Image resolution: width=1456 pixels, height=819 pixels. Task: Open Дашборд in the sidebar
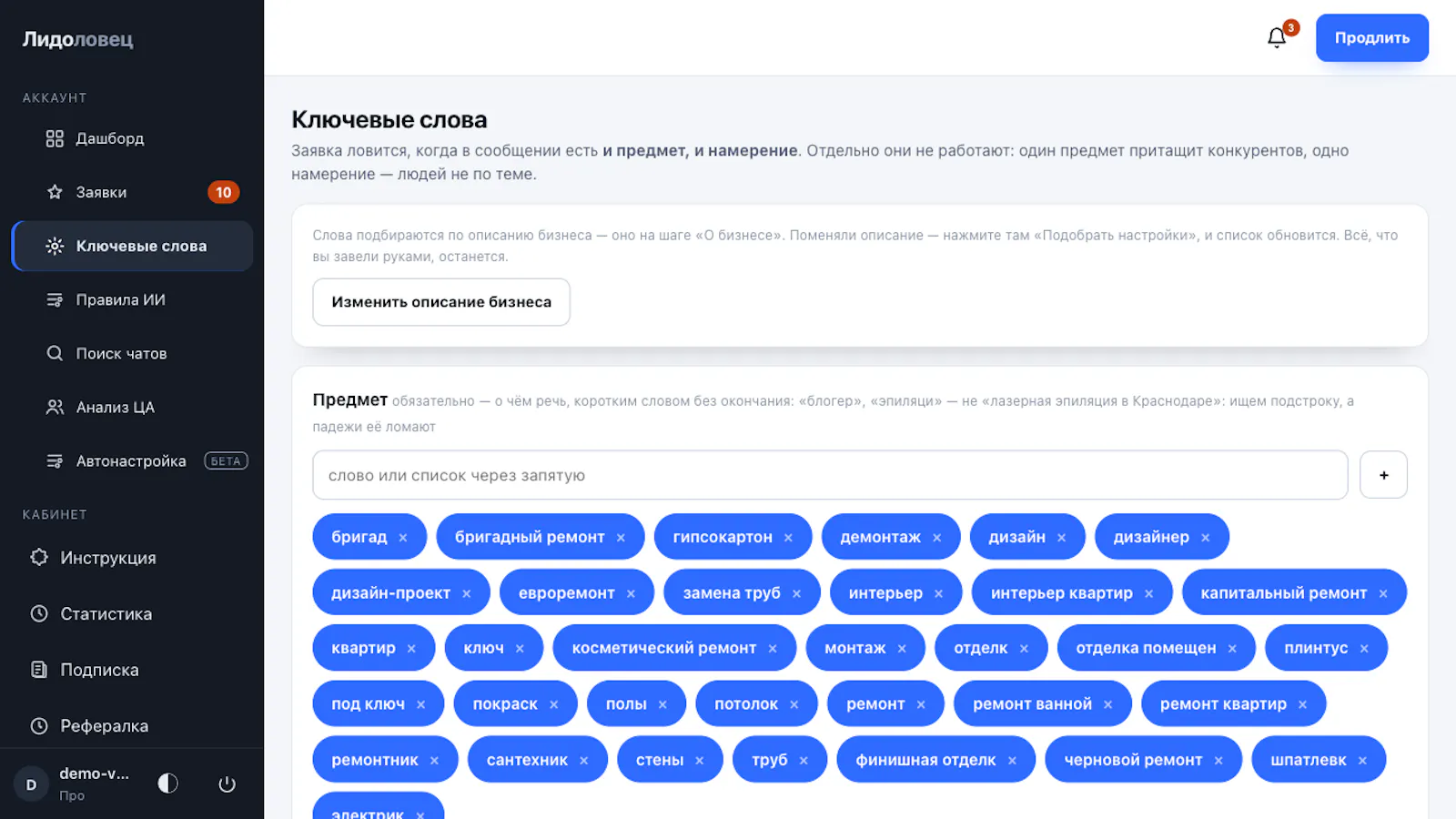(132, 138)
